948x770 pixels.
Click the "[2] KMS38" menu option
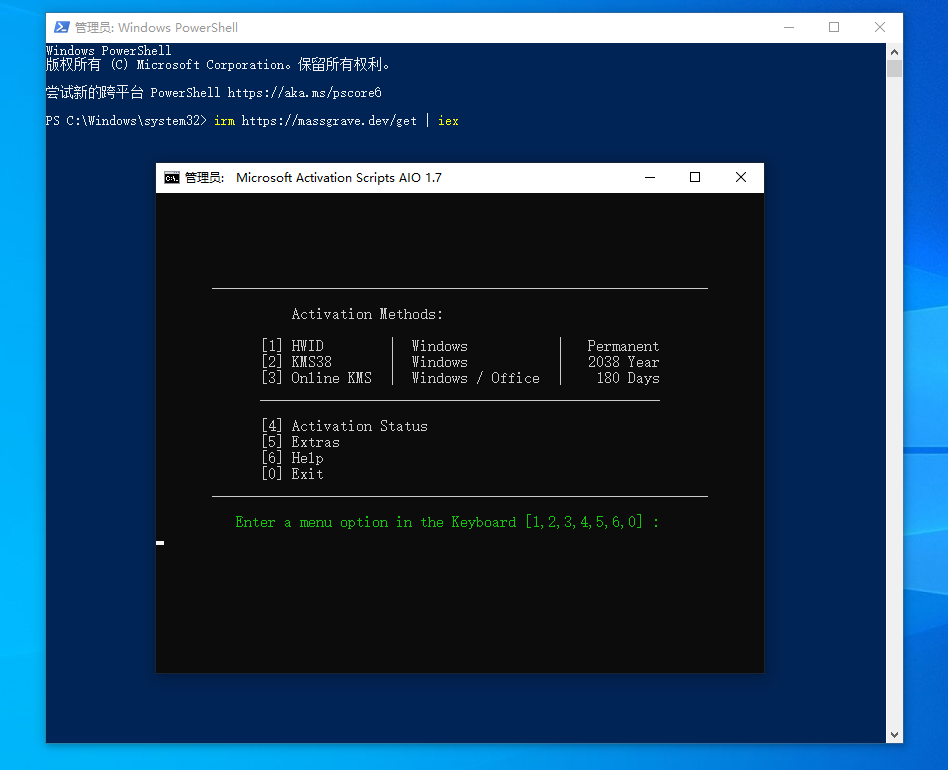click(297, 362)
